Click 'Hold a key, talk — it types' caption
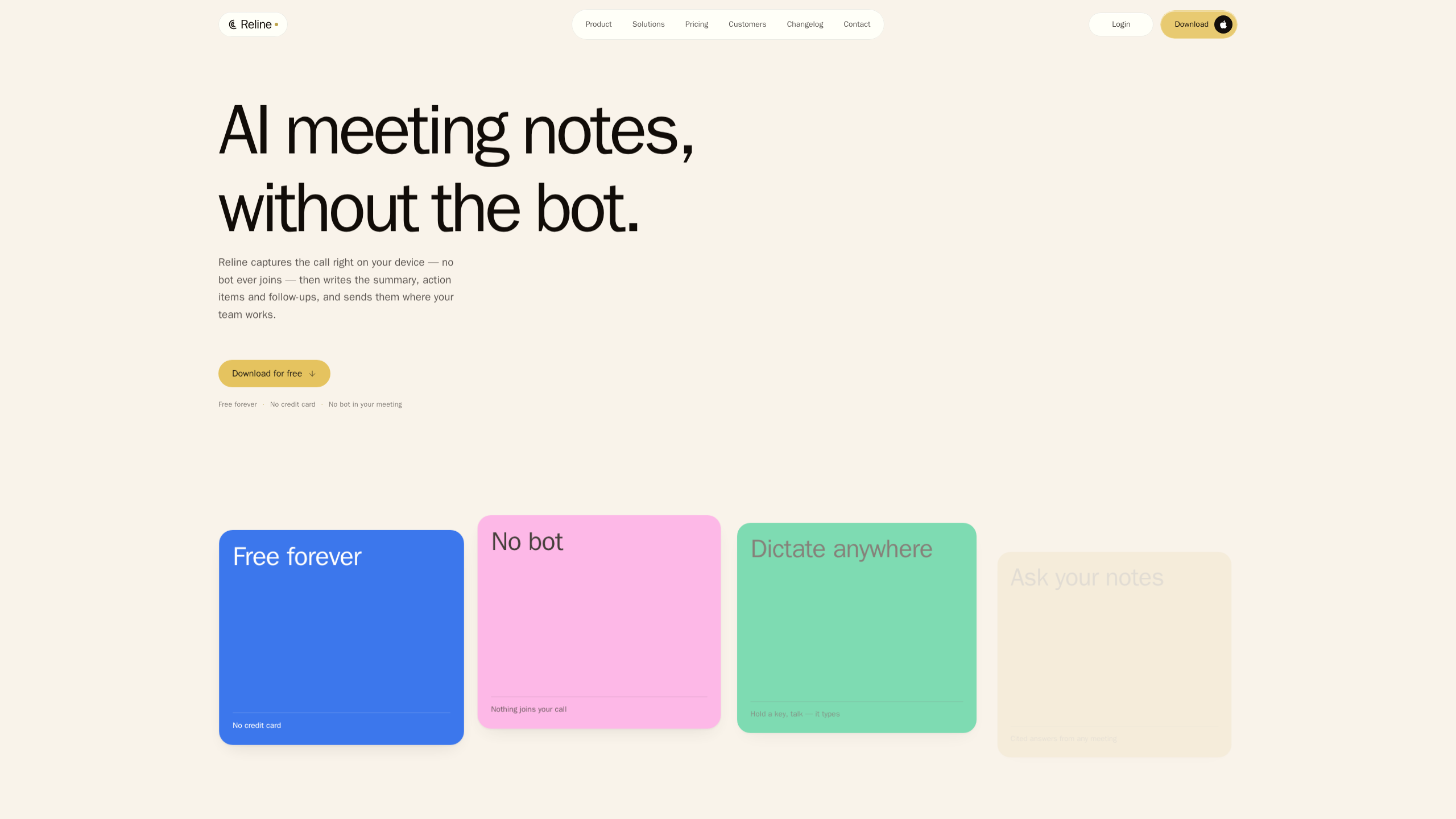Viewport: 1456px width, 819px height. [x=795, y=714]
